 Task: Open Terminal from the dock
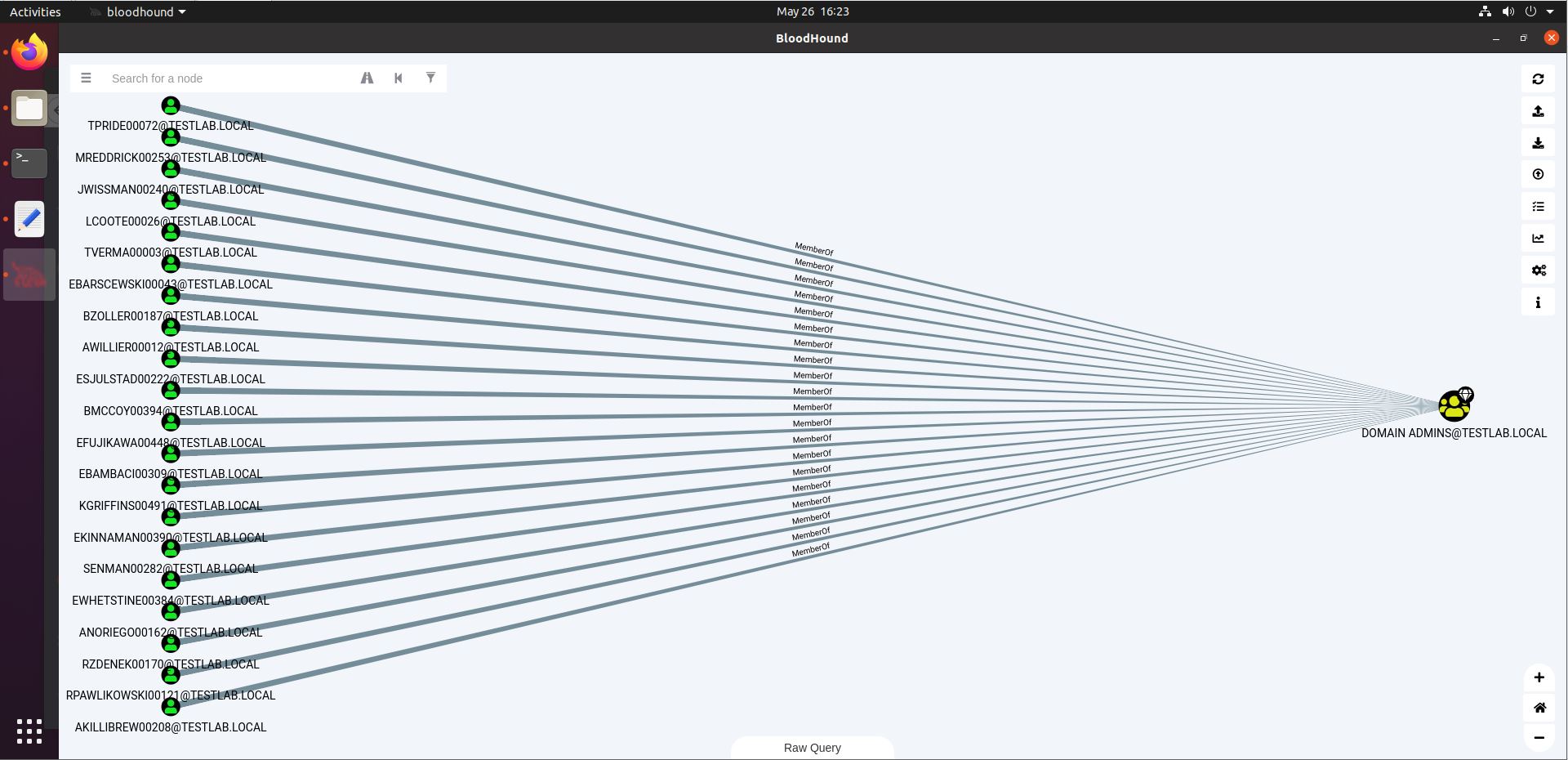point(29,163)
